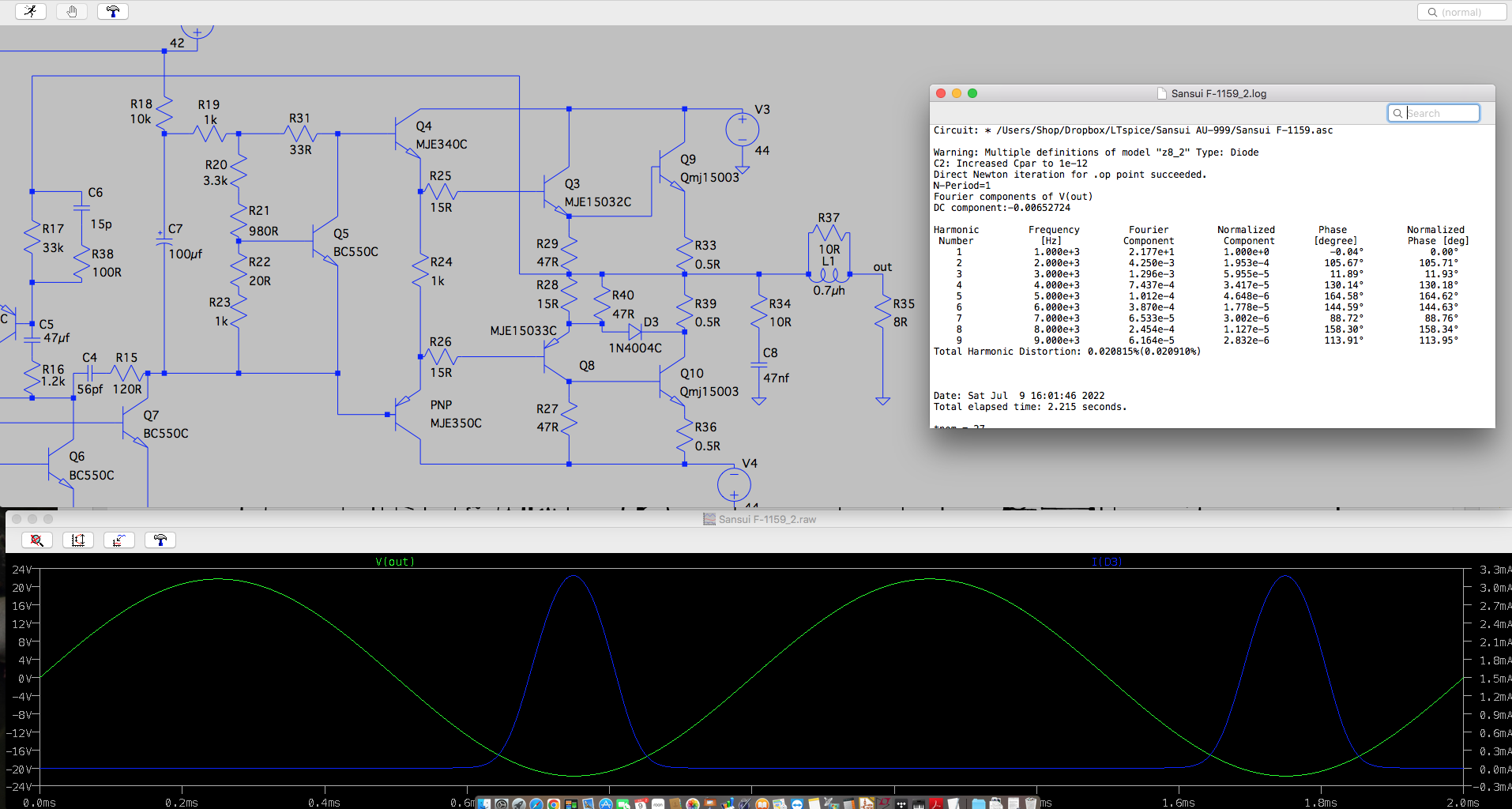Viewport: 1512px width, 809px height.
Task: Close the Sansui F-1159_2.log window
Action: pyautogui.click(x=941, y=93)
